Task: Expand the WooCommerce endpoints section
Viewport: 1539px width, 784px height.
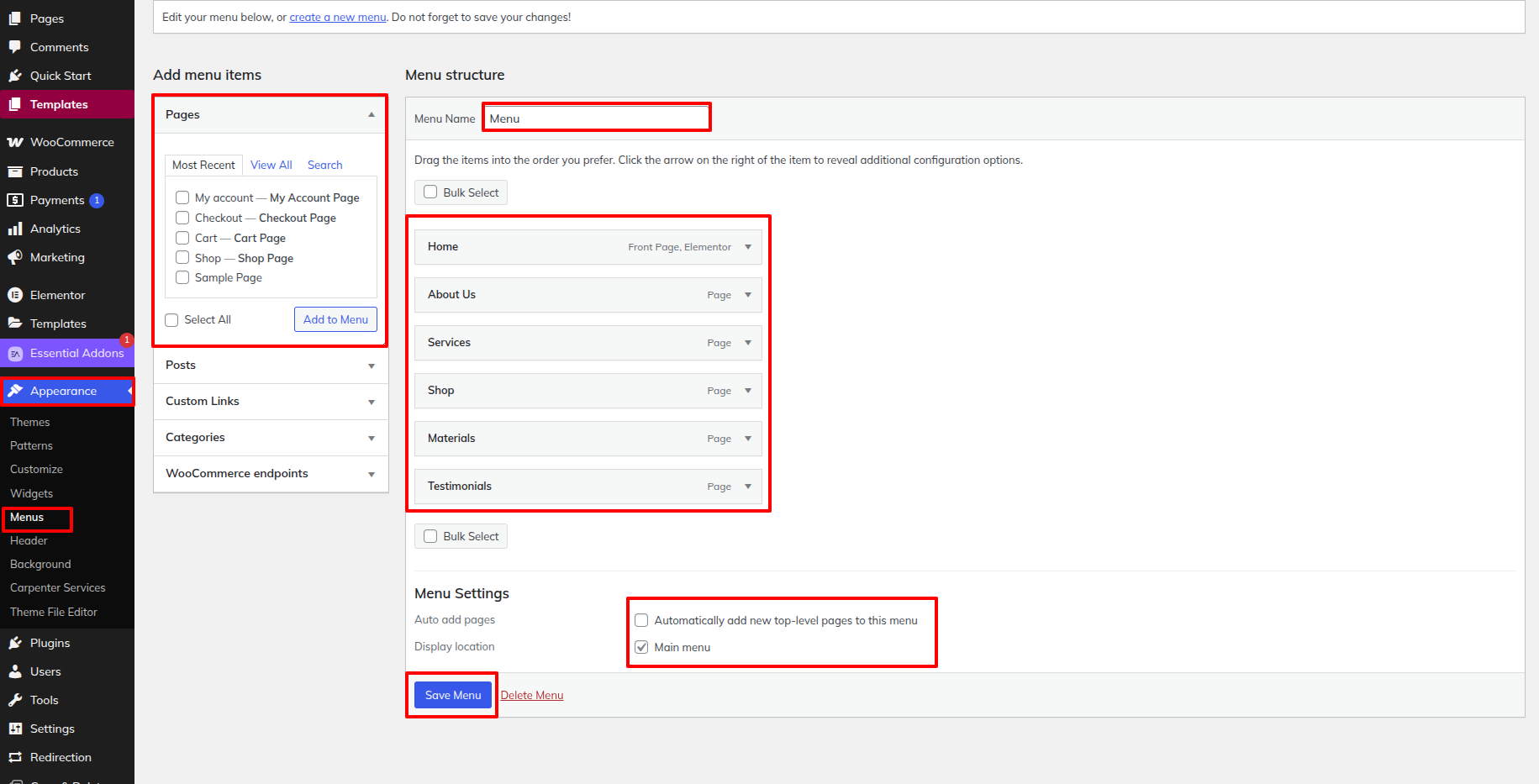Action: pos(371,474)
